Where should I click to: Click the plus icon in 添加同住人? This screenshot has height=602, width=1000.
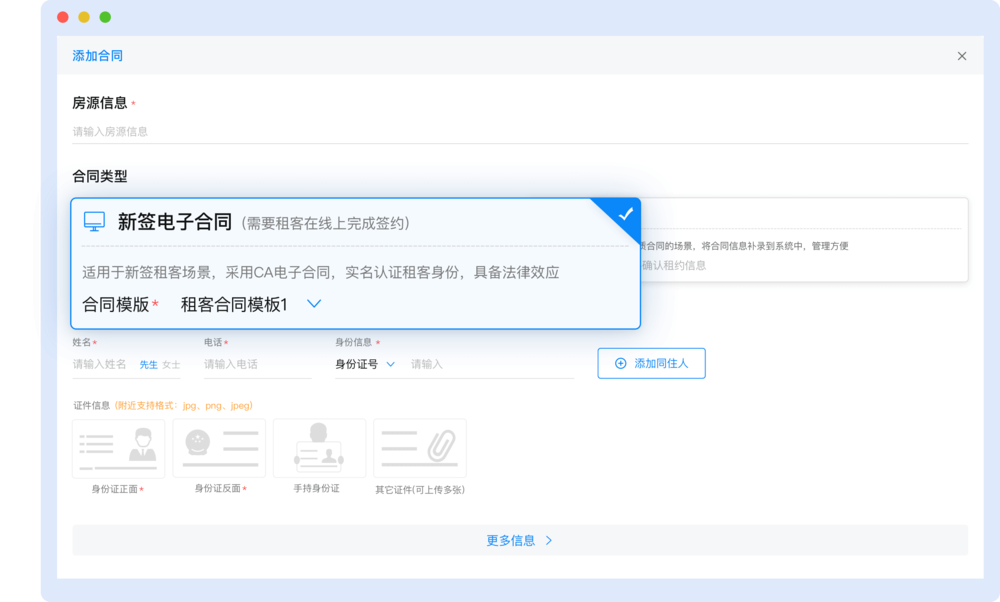(621, 363)
